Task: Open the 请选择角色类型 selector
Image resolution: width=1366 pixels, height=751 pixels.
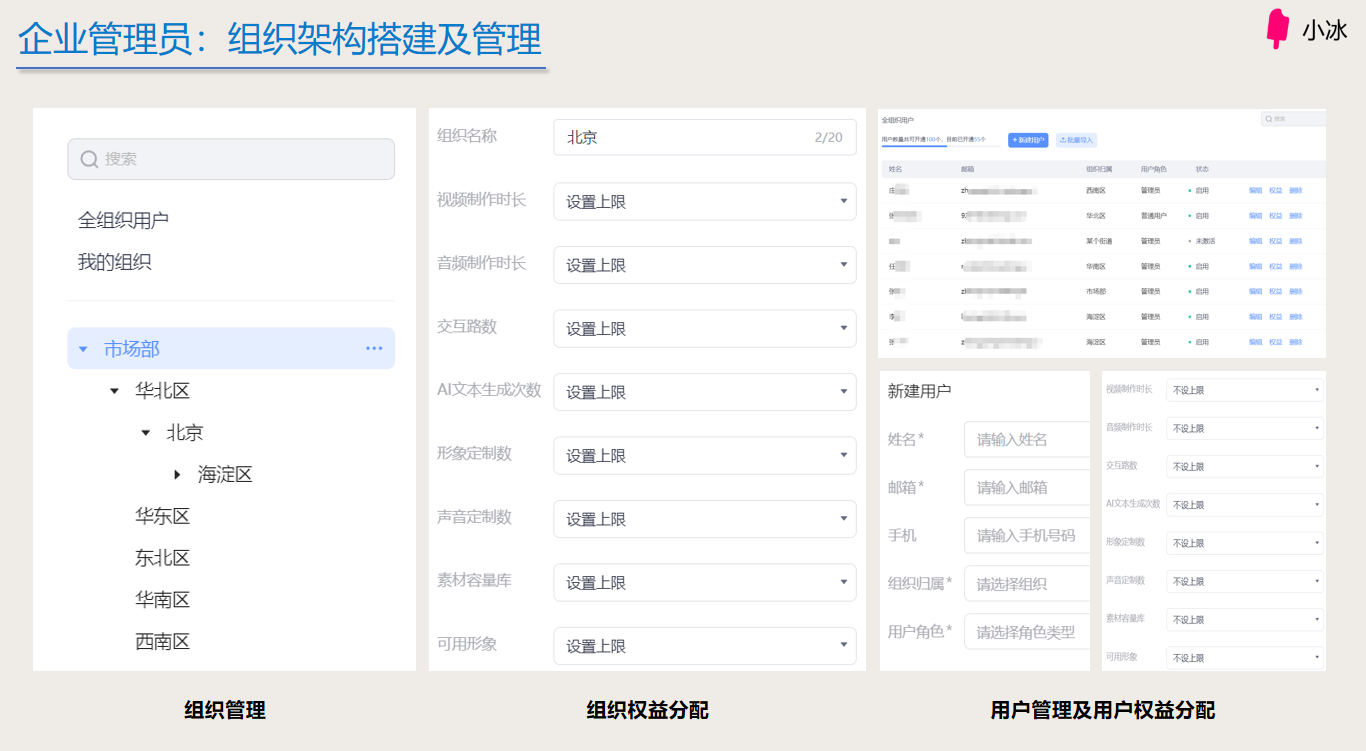Action: point(1027,632)
